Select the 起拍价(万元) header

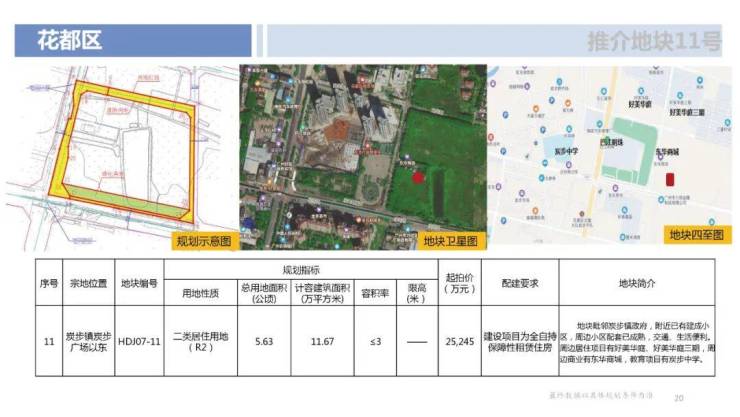460,283
